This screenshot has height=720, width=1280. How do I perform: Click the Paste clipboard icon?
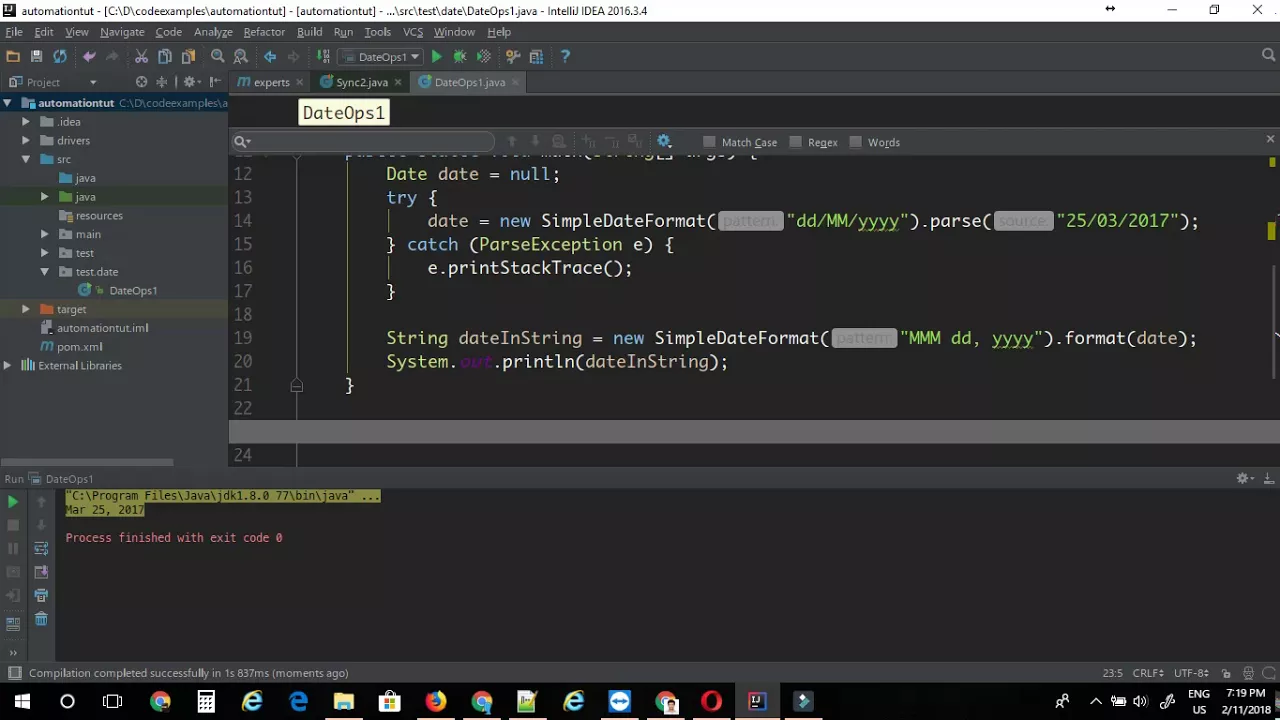pyautogui.click(x=188, y=57)
